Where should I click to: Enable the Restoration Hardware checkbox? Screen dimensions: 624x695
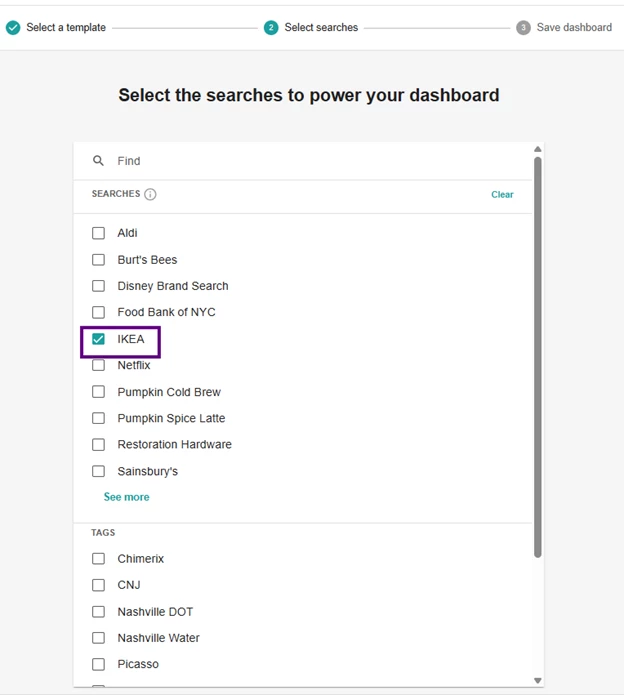point(98,445)
